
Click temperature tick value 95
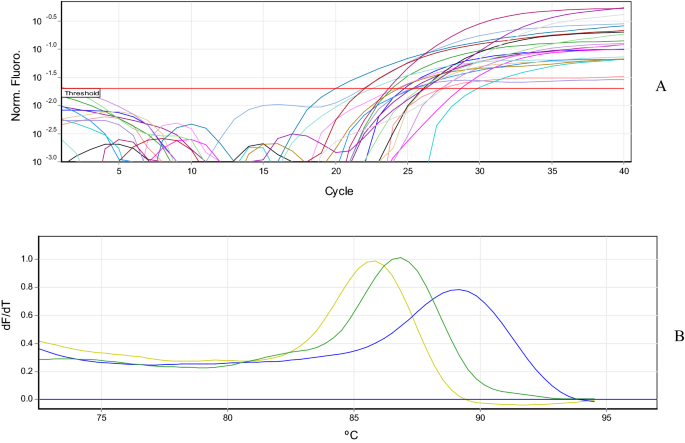point(606,418)
